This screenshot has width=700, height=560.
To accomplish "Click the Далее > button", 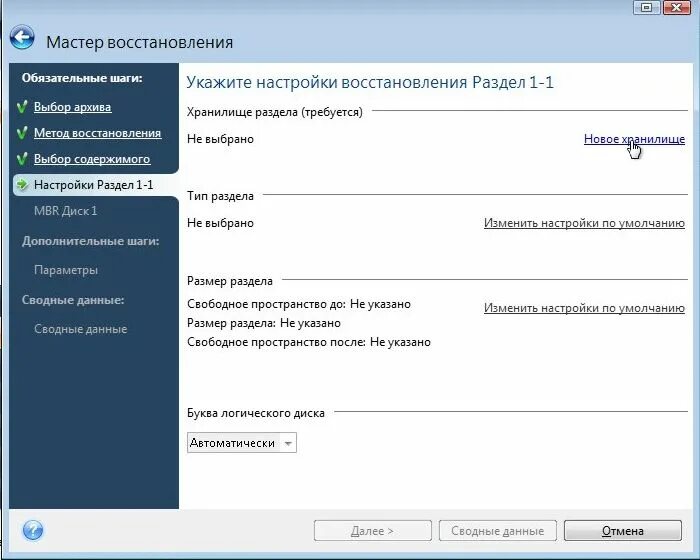I will pos(373,531).
